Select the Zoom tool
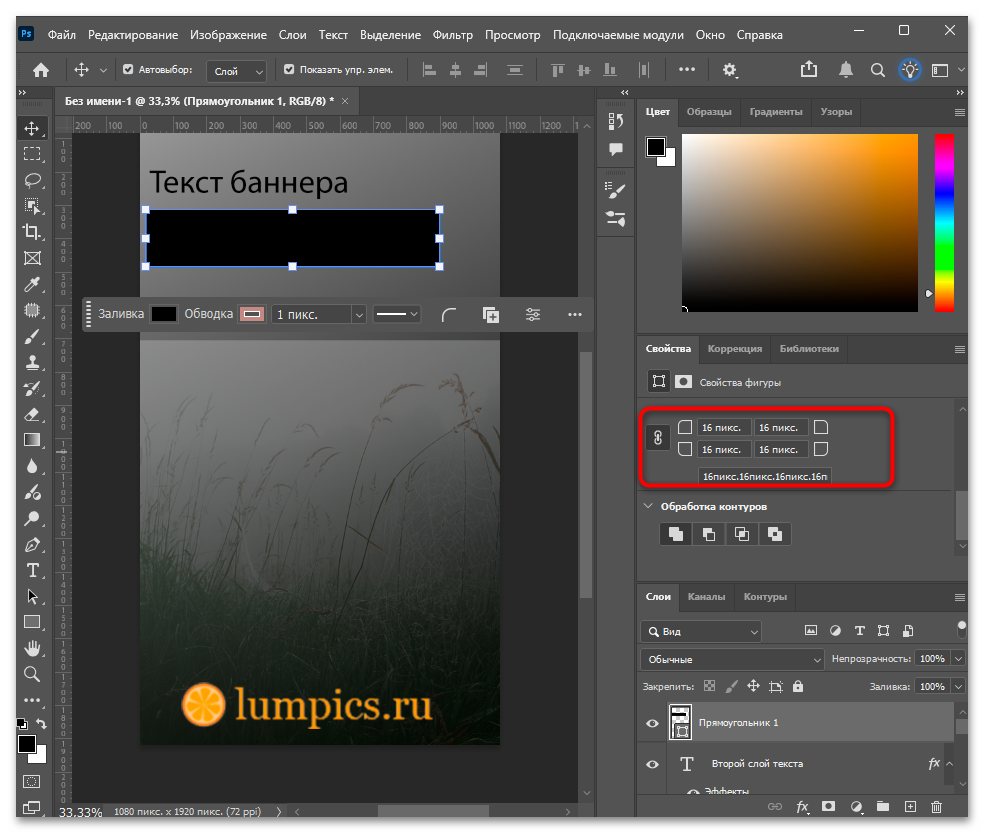The width and height of the screenshot is (984, 833). pyautogui.click(x=32, y=674)
